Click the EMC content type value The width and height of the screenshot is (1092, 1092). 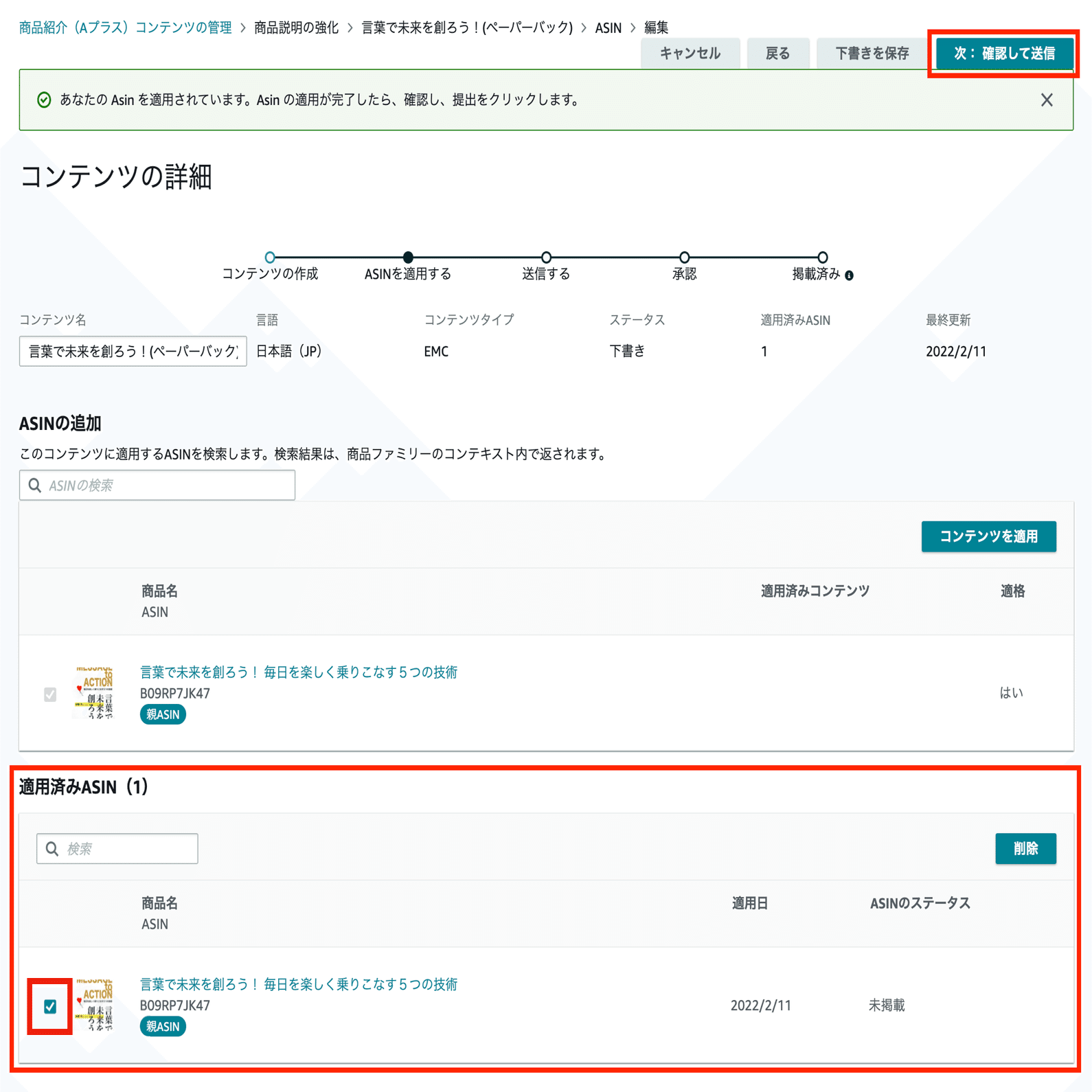point(436,352)
